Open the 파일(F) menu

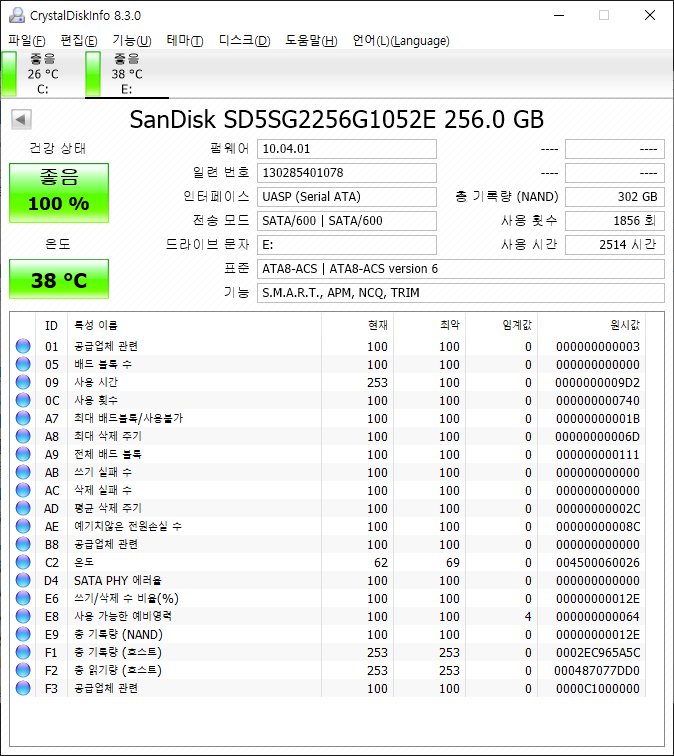coord(27,41)
